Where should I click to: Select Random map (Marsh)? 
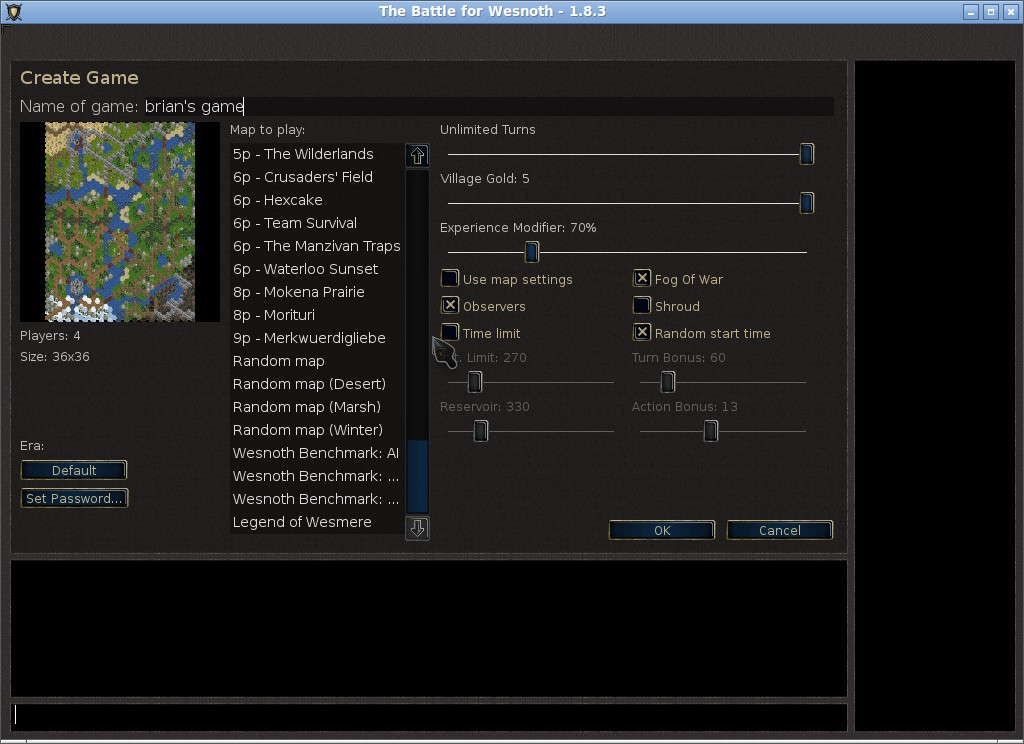317,407
